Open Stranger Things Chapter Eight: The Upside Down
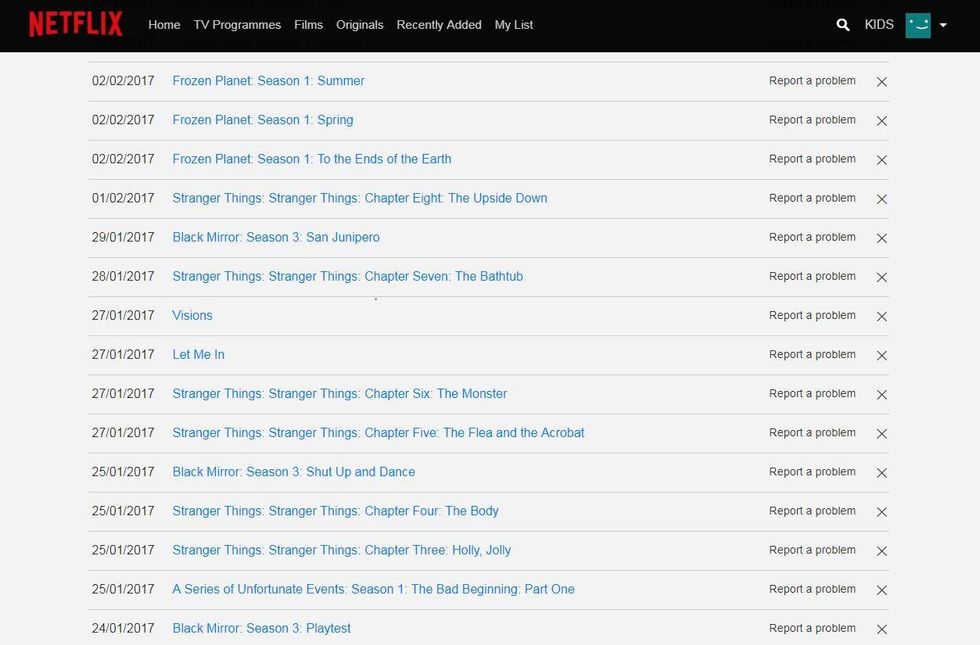Image resolution: width=980 pixels, height=645 pixels. [x=360, y=198]
